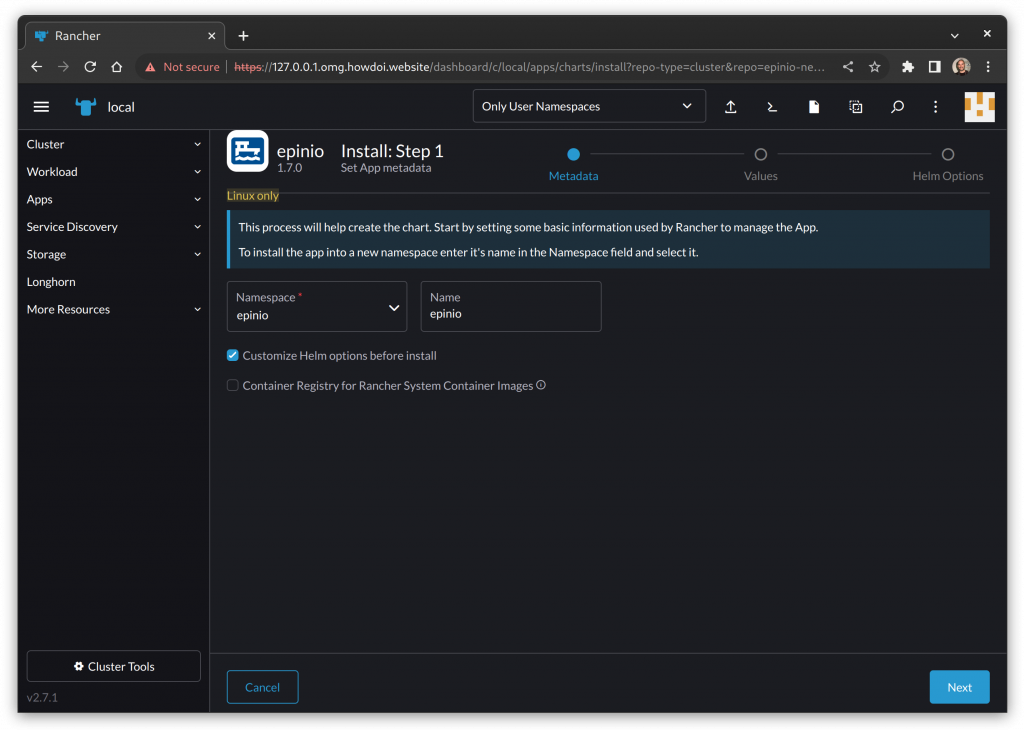Enable Container Registry for Rancher System Images

(233, 385)
